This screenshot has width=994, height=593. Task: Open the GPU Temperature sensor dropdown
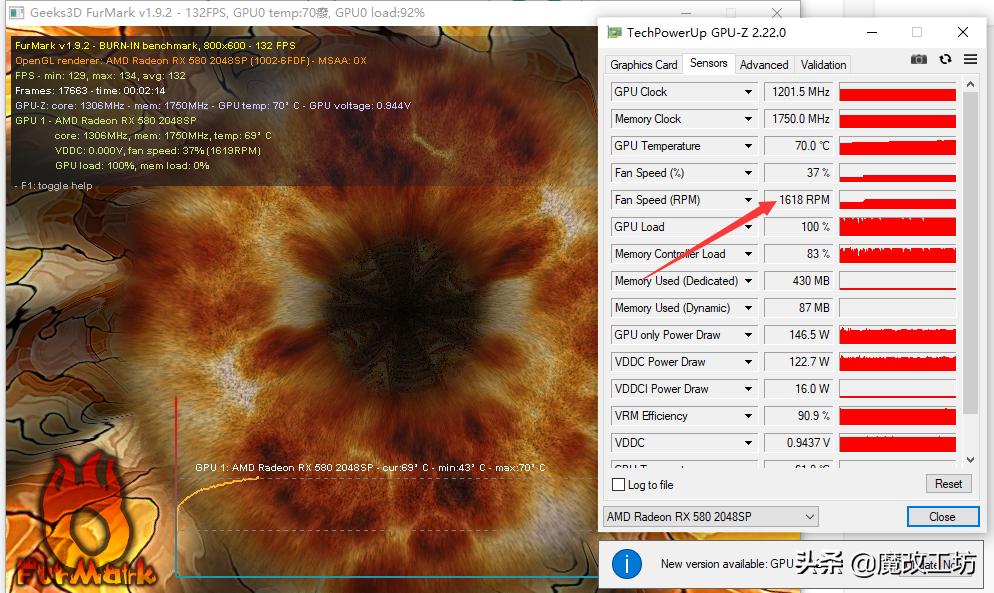[748, 146]
